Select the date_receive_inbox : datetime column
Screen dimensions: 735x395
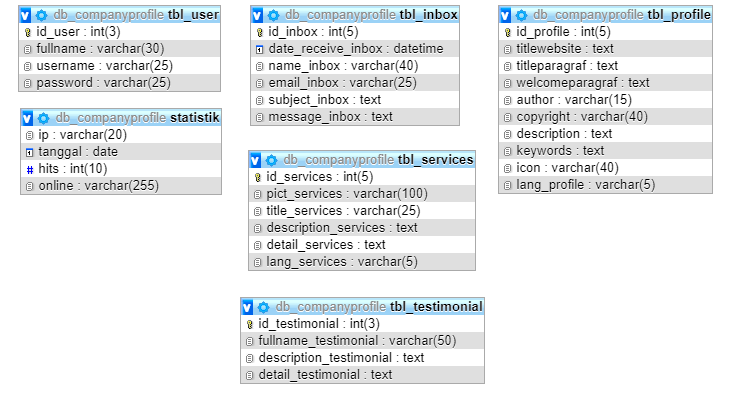click(x=355, y=49)
